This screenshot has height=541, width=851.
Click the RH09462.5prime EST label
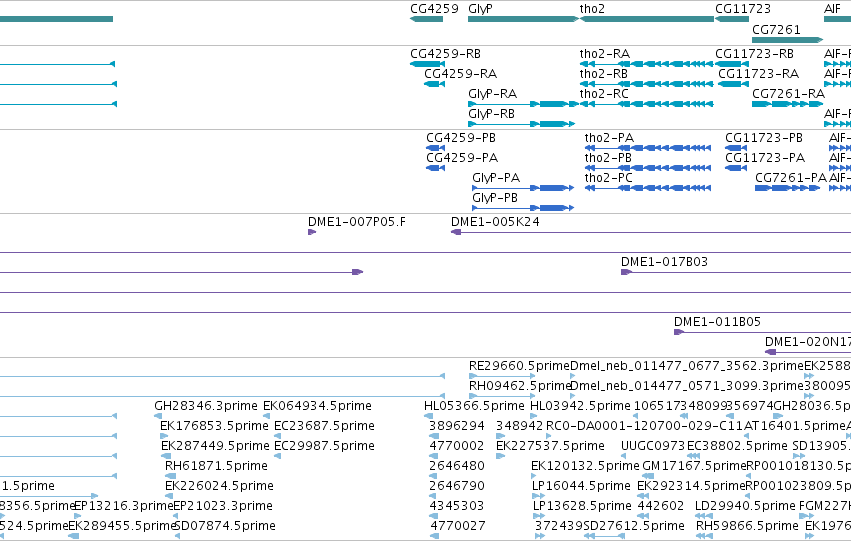pyautogui.click(x=519, y=386)
